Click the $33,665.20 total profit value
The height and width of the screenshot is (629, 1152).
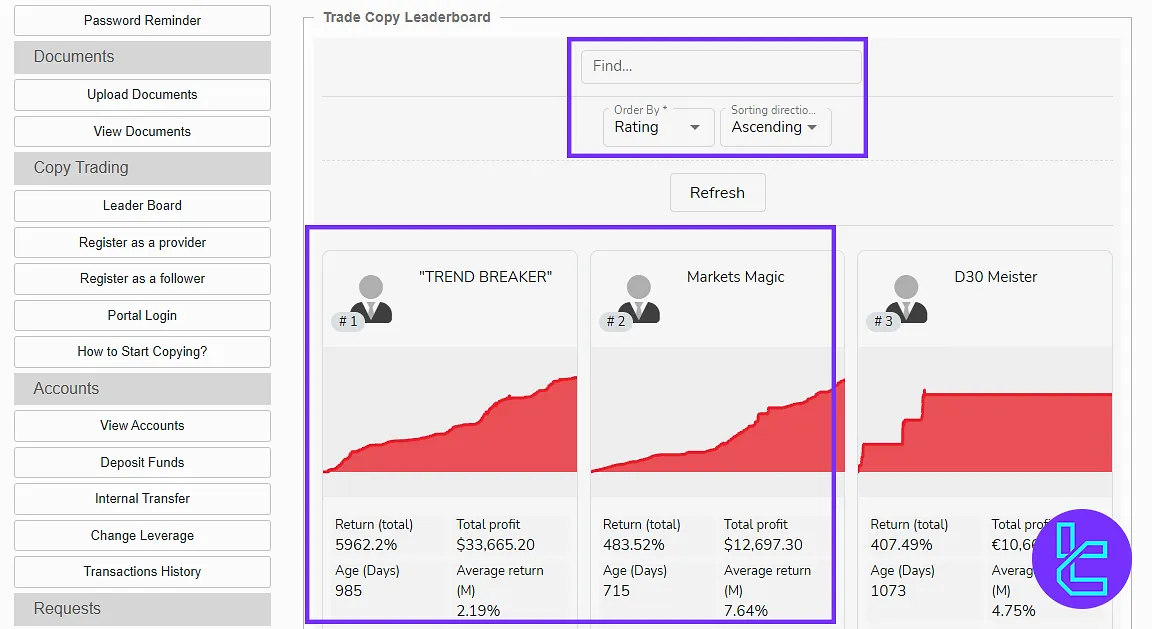coord(495,544)
